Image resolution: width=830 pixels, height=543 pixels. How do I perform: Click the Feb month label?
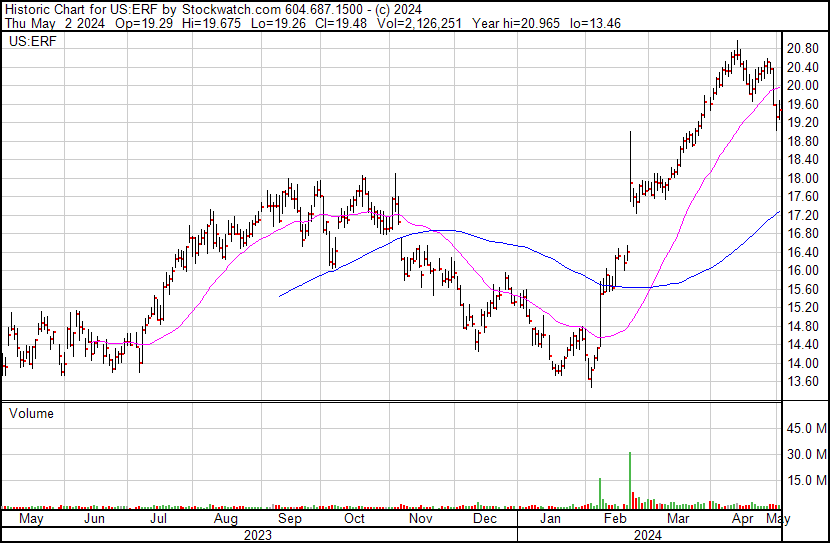615,518
